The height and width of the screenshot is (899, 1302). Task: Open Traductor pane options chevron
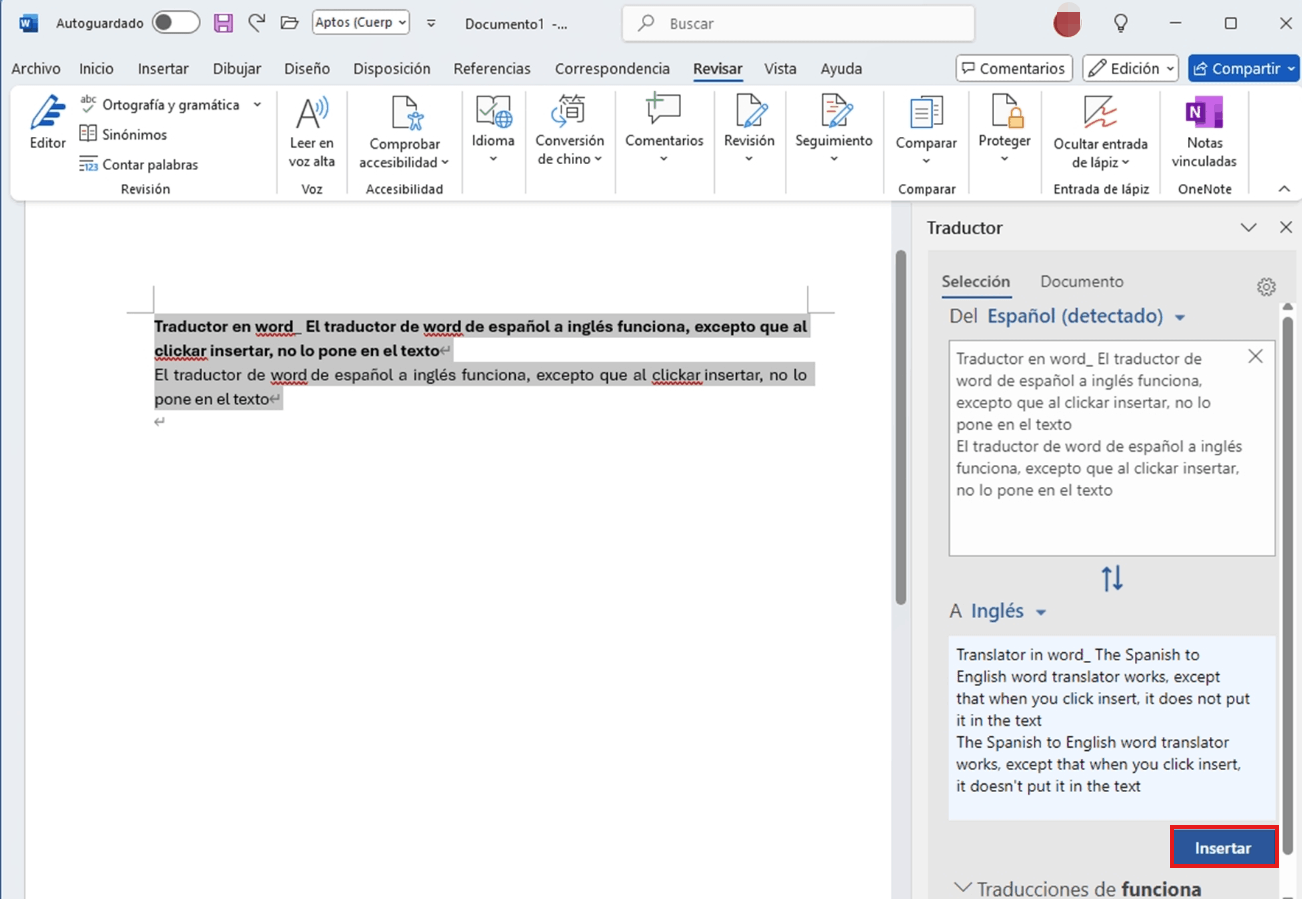[1248, 228]
